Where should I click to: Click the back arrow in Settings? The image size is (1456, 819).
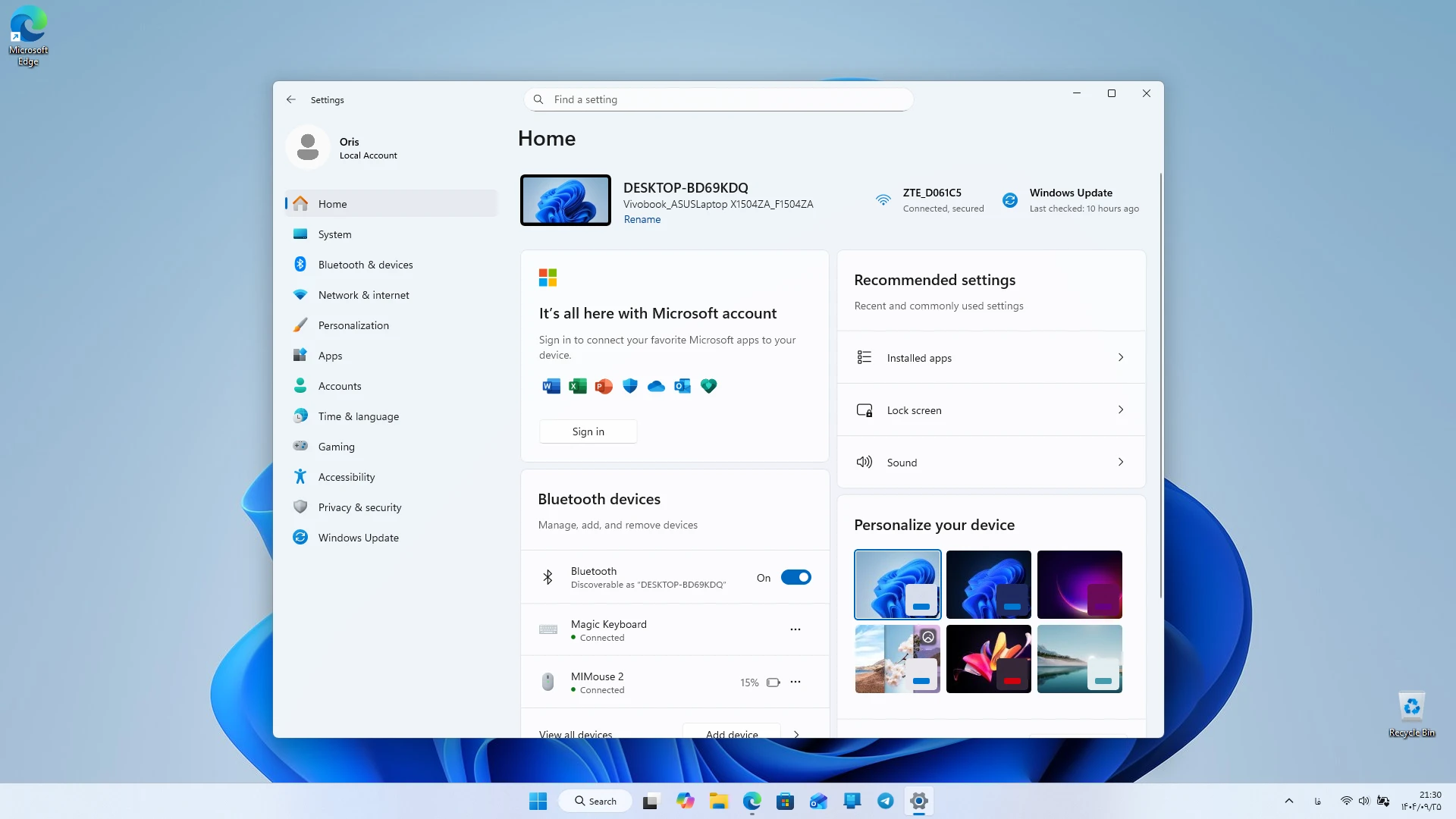[291, 99]
